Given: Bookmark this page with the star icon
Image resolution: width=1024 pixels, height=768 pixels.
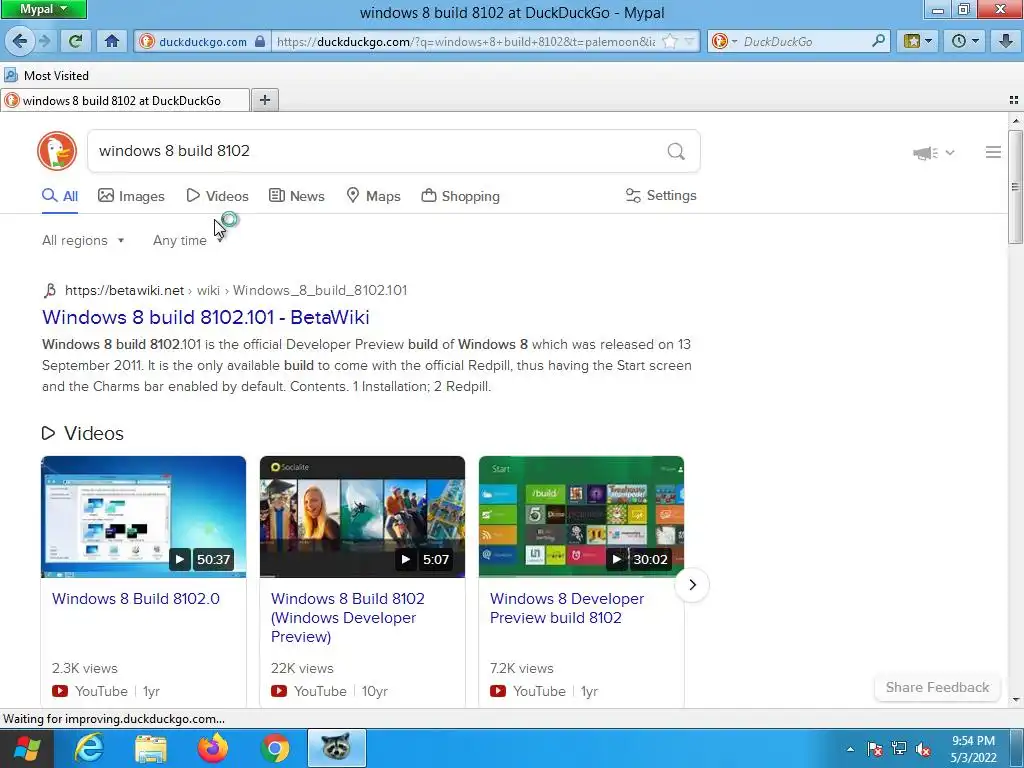Looking at the screenshot, I should [670, 42].
